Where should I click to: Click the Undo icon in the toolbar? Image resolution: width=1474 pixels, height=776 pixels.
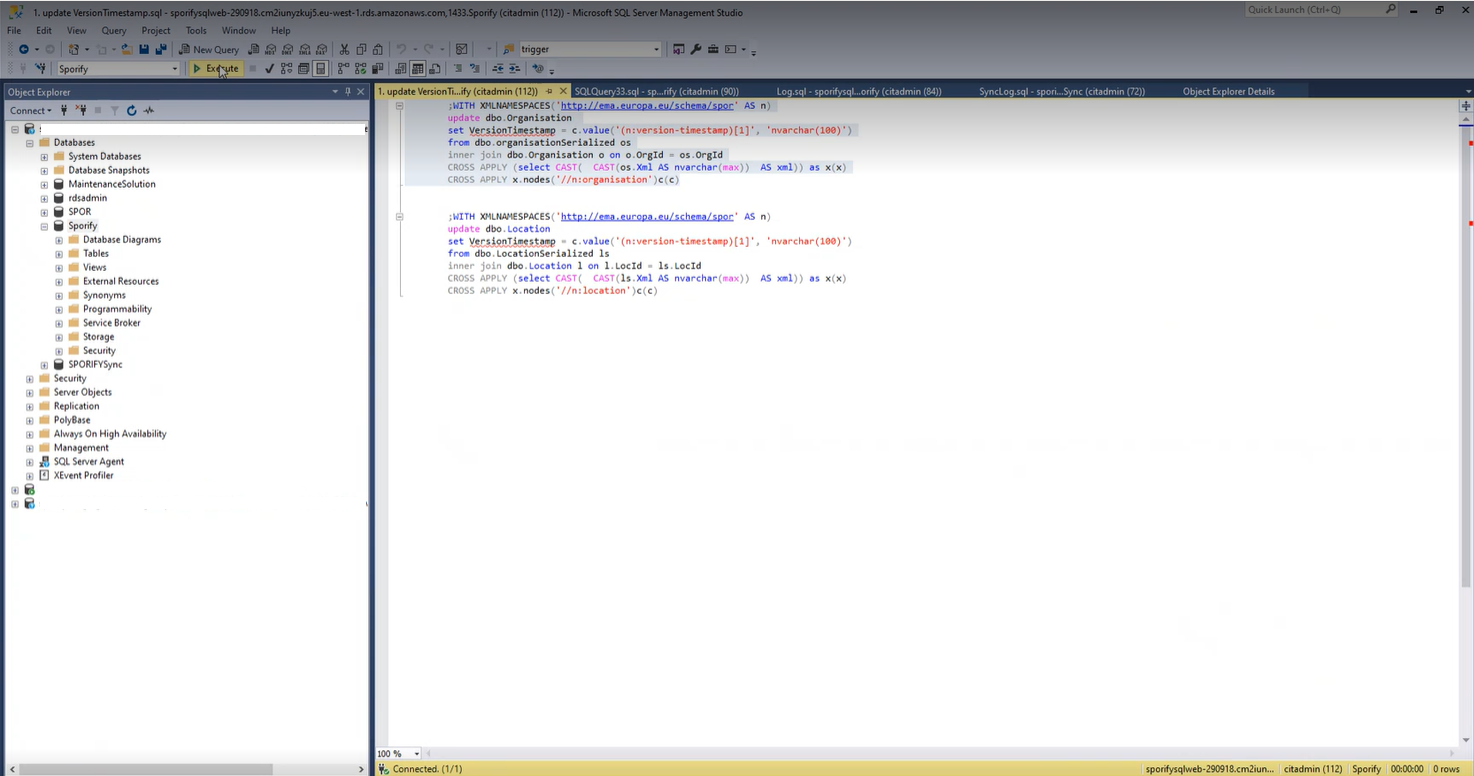point(398,49)
